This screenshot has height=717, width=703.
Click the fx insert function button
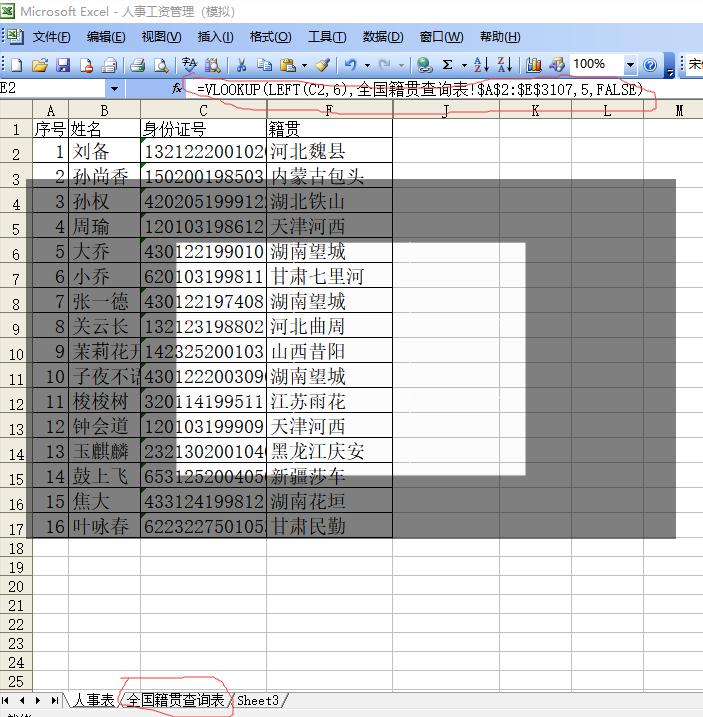pyautogui.click(x=177, y=89)
